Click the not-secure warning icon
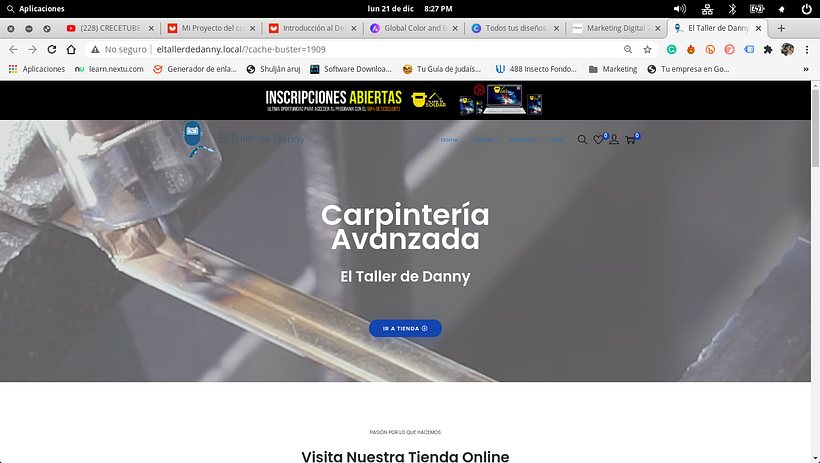The width and height of the screenshot is (820, 463). [95, 49]
